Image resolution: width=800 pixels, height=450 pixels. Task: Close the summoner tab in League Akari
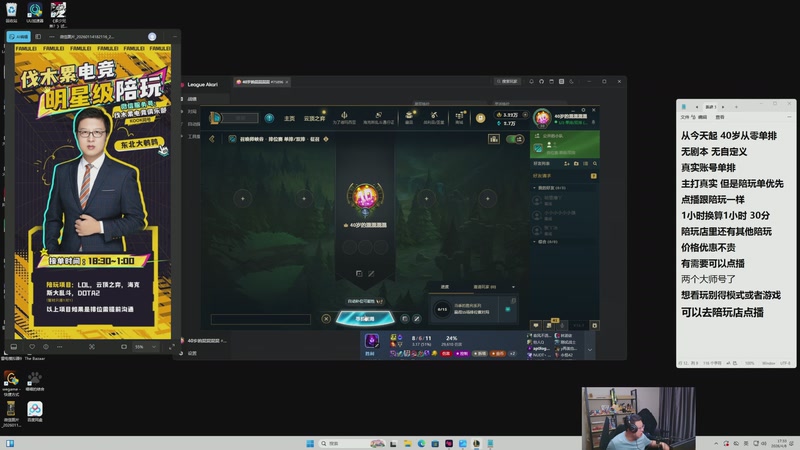point(287,82)
